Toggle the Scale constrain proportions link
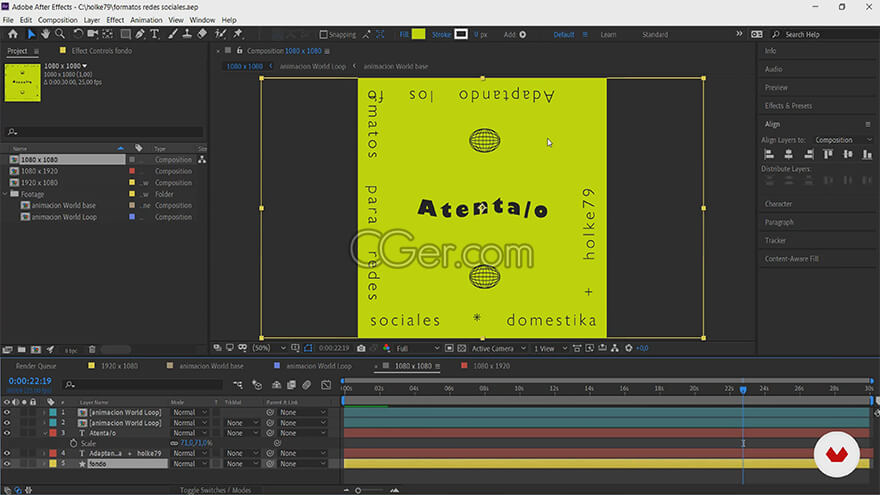 174,443
